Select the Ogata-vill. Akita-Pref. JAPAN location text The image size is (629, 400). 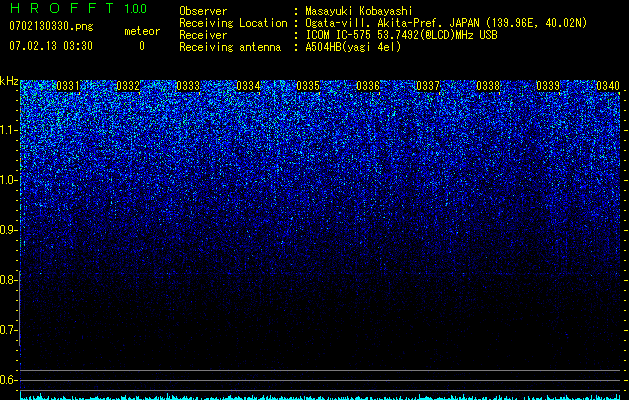tap(446, 23)
